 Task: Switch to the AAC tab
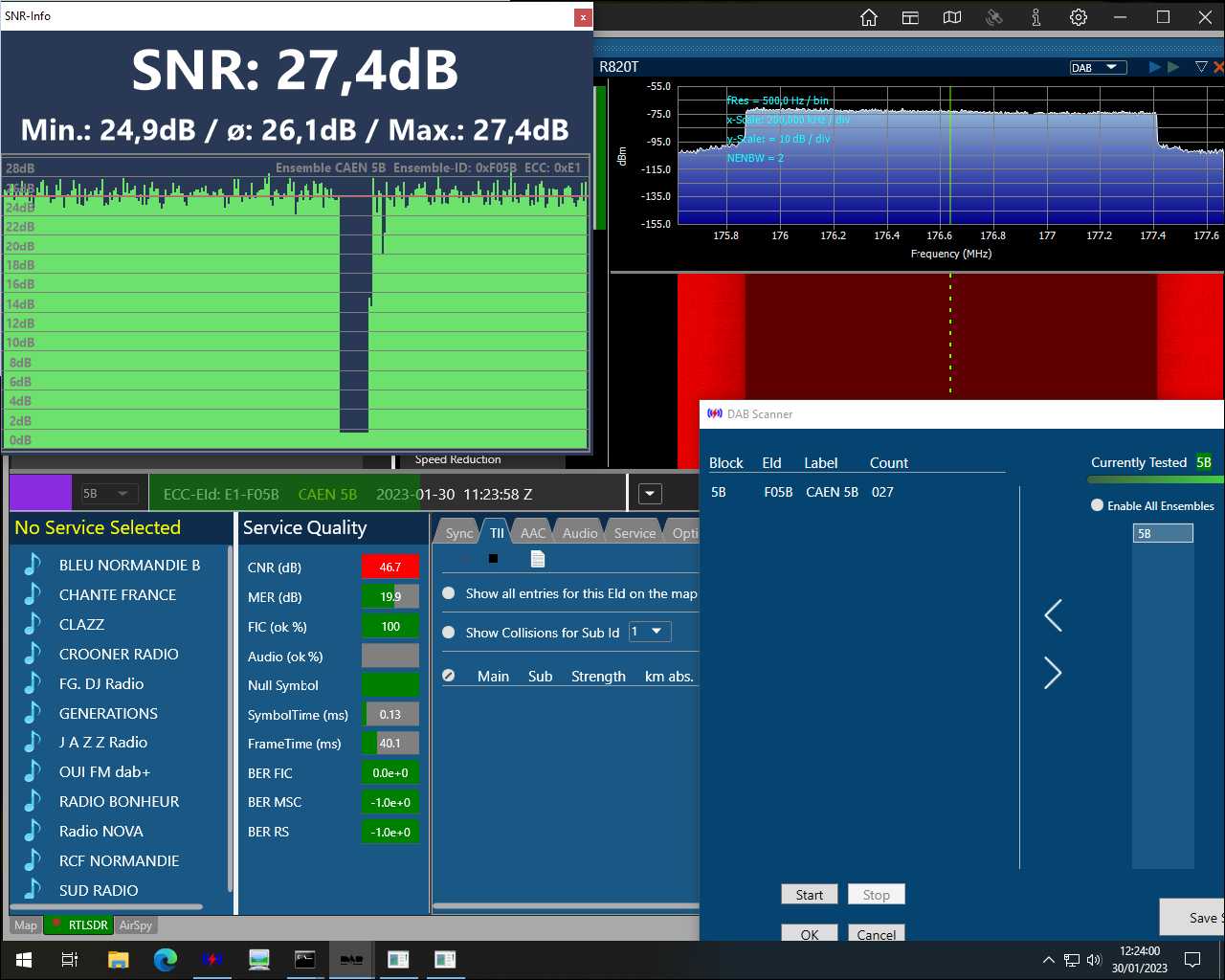click(533, 533)
